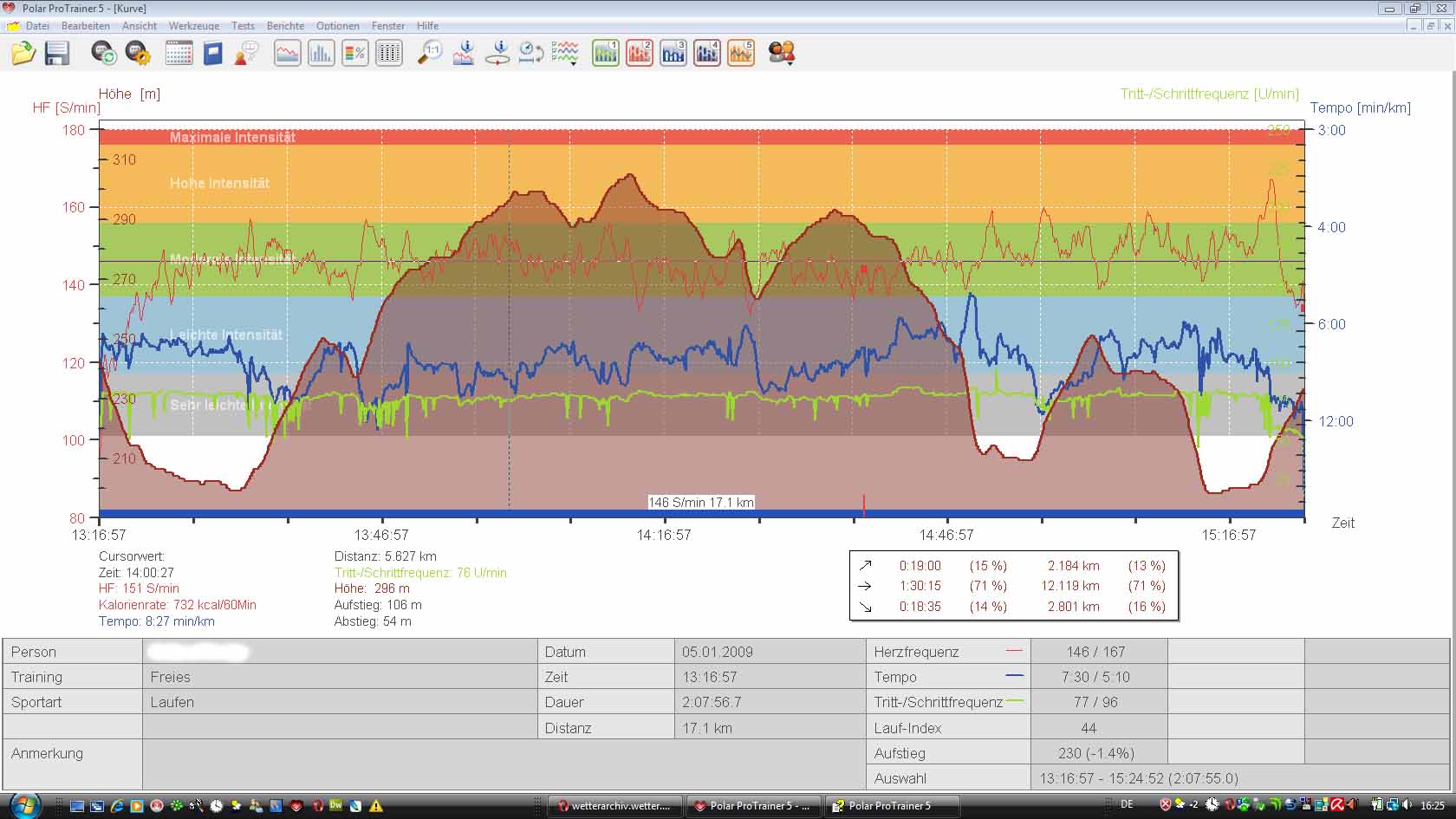This screenshot has height=819, width=1456.
Task: Open the Werkzeuge menu
Action: pos(193,26)
